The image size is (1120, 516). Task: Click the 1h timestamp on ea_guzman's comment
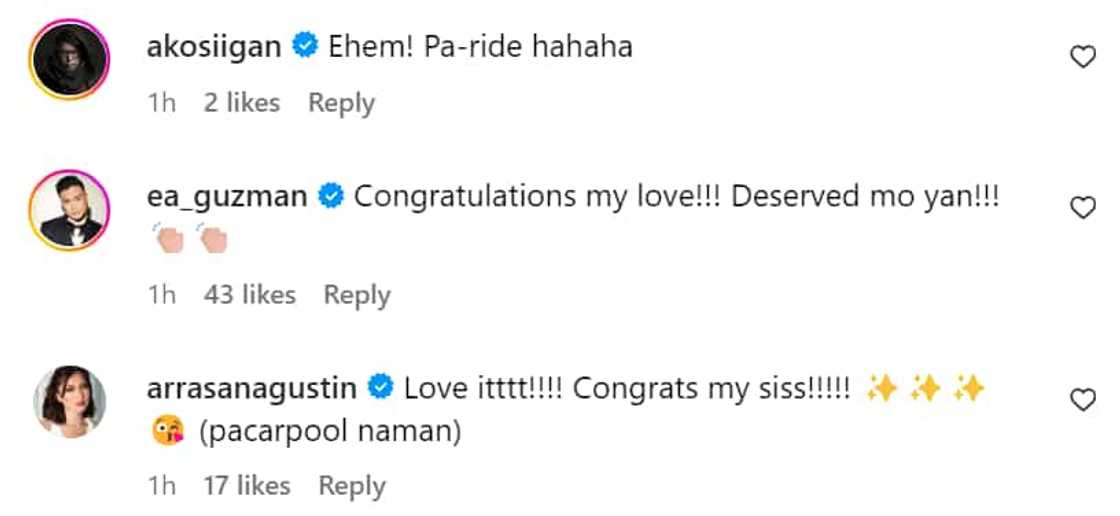pos(161,295)
